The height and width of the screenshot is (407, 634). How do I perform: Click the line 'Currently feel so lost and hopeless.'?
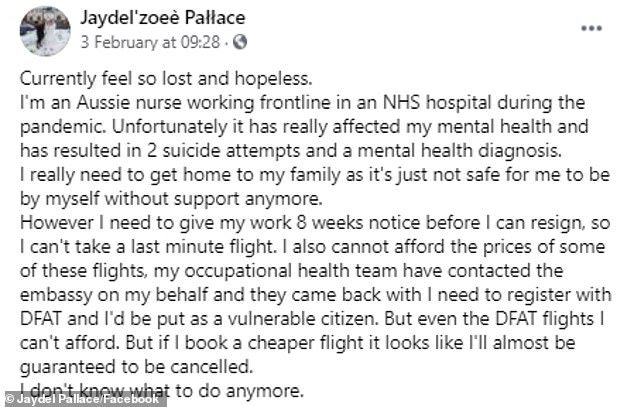166,78
